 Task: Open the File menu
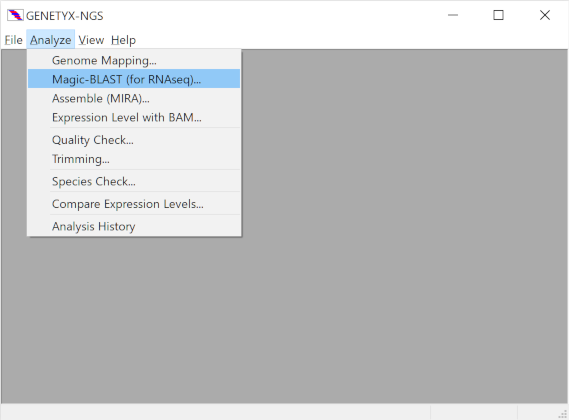coord(13,40)
